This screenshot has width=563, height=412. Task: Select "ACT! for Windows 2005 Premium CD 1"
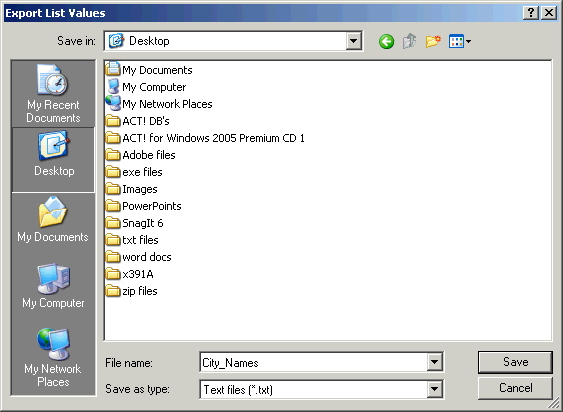pos(213,138)
